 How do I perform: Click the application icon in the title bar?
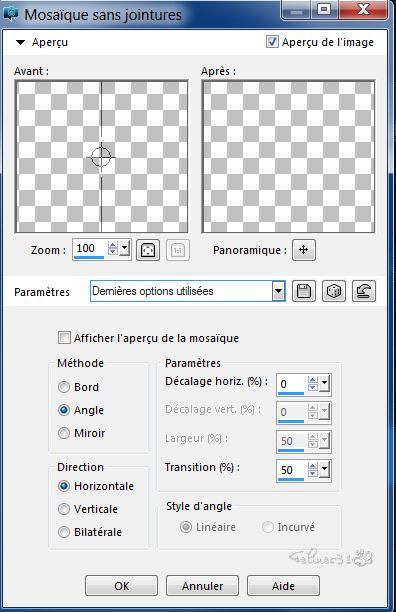[11, 14]
